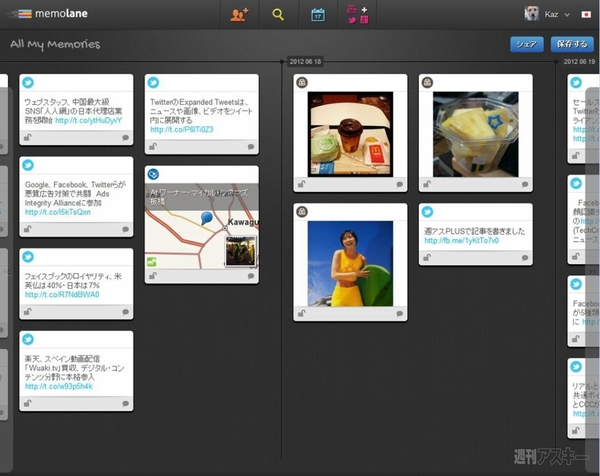Click the Kaz profile avatar

(531, 14)
